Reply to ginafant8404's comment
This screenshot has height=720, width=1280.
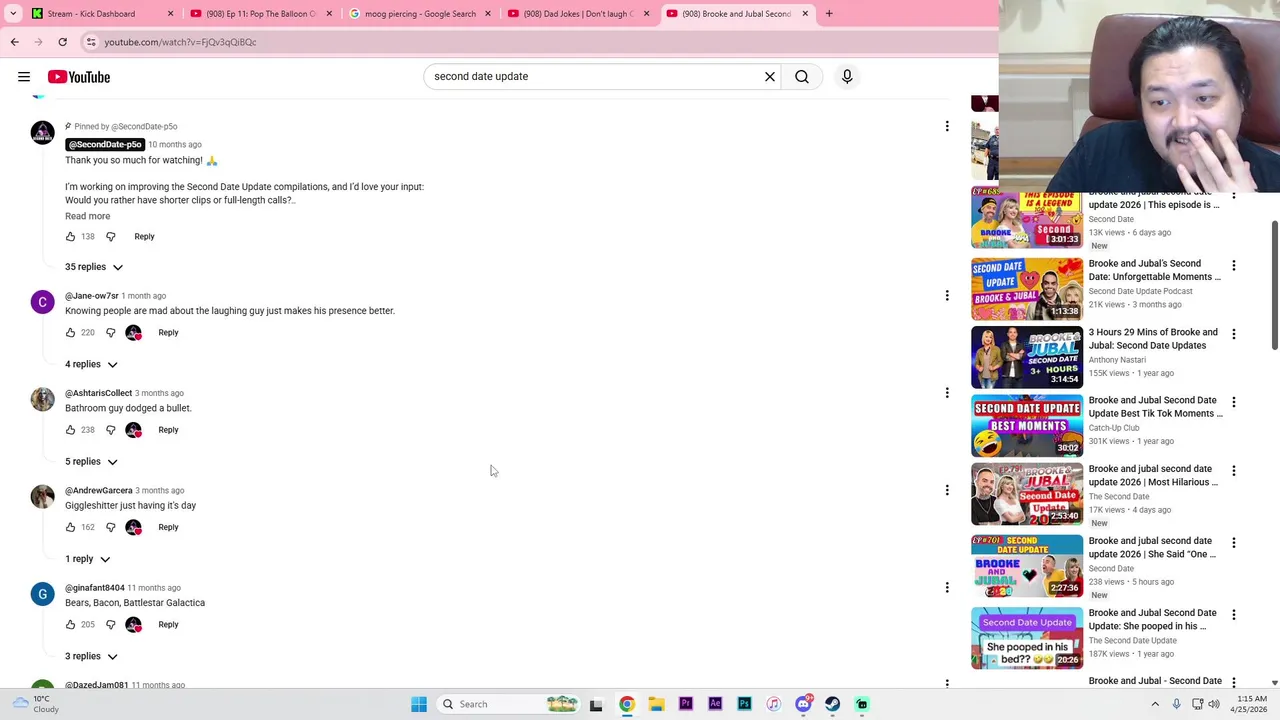pyautogui.click(x=168, y=625)
